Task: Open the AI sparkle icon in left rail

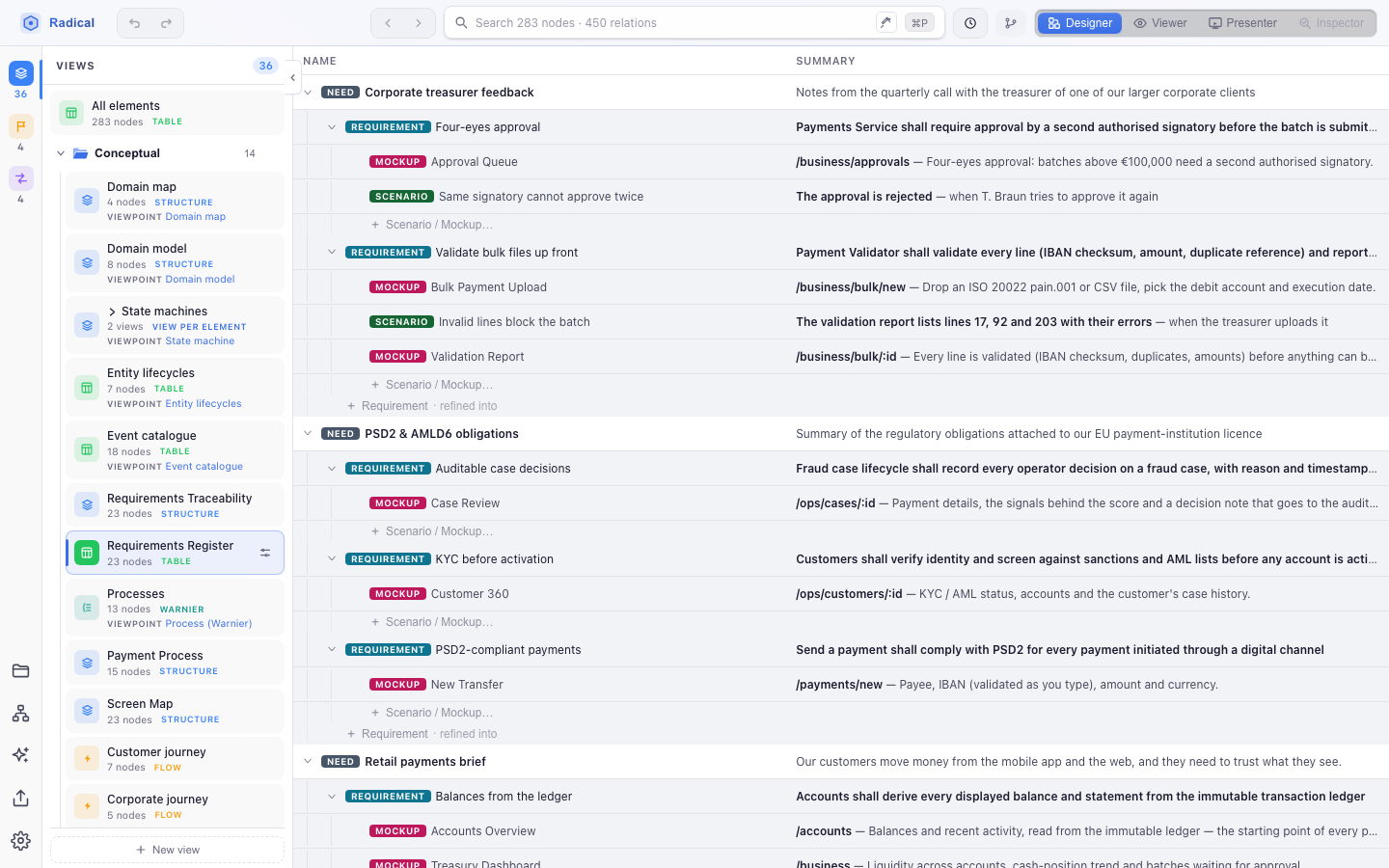Action: pos(20,755)
